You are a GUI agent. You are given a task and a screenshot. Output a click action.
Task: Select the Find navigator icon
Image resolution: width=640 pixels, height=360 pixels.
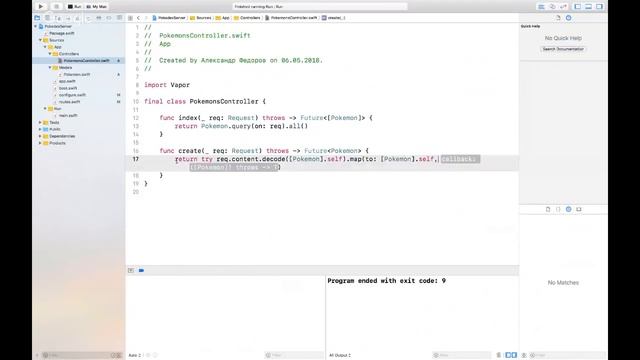[x=68, y=18]
